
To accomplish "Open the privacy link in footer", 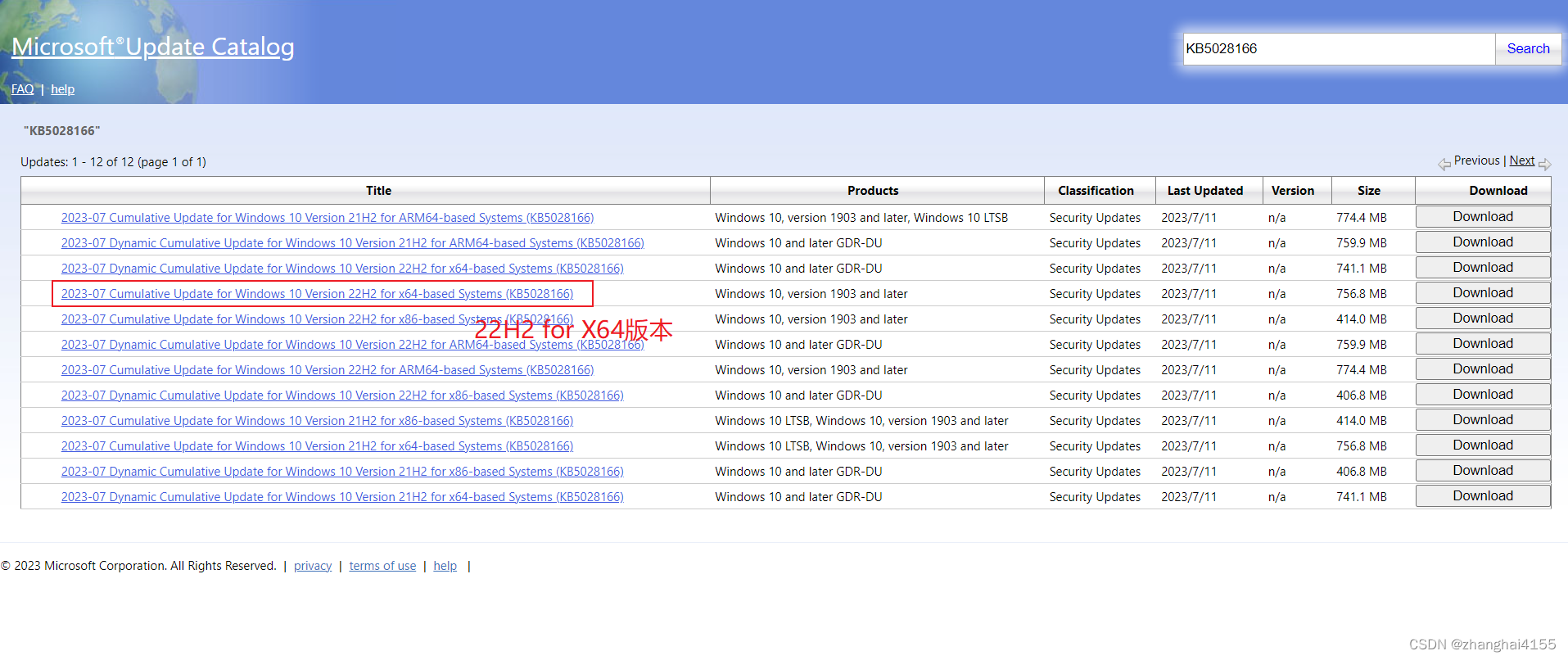I will click(x=313, y=566).
